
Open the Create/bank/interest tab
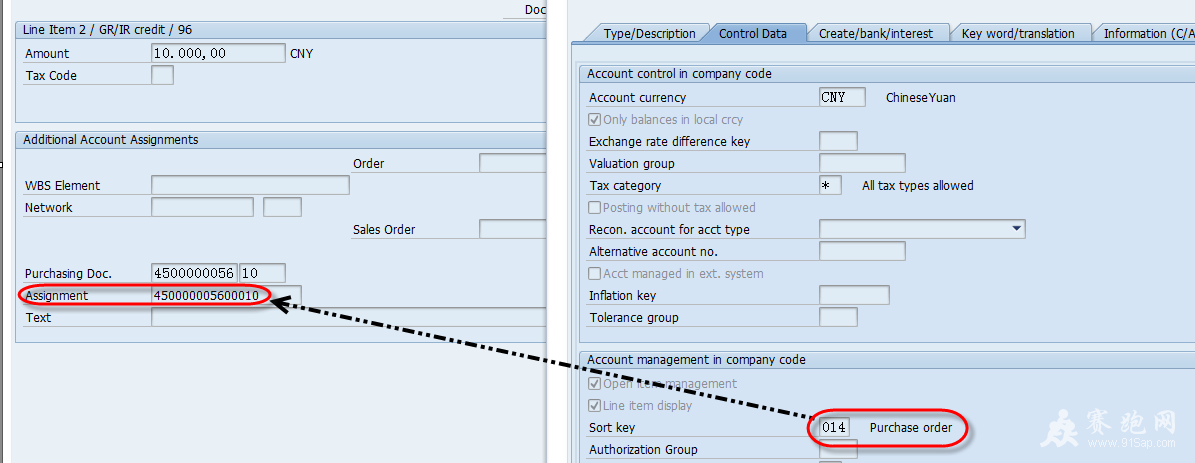click(876, 34)
